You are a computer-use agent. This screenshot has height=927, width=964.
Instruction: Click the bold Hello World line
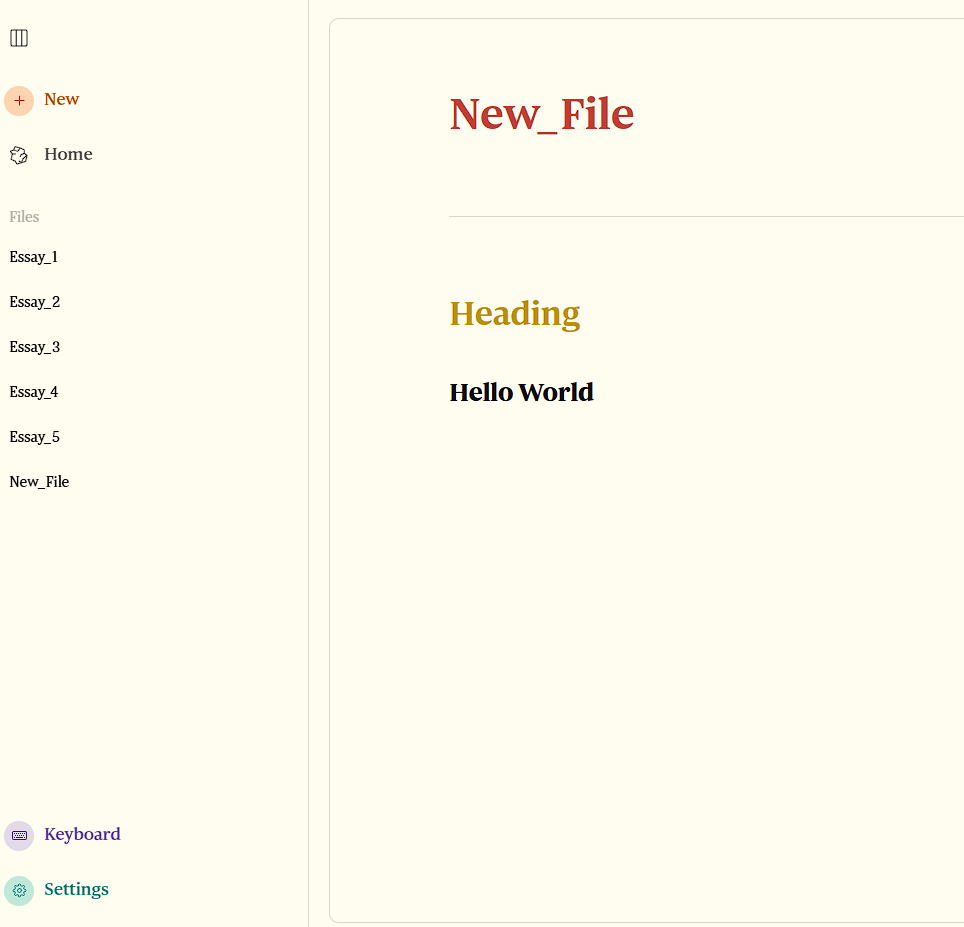point(521,392)
